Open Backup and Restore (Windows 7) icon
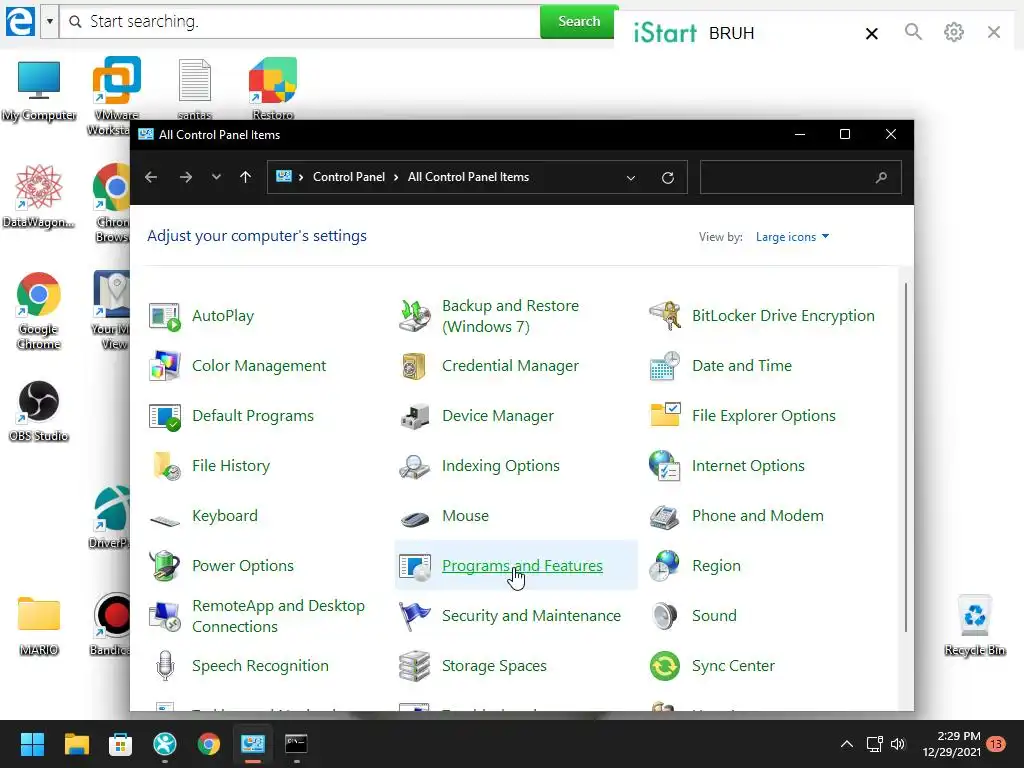Screen dimensions: 1024x768 [x=415, y=317]
